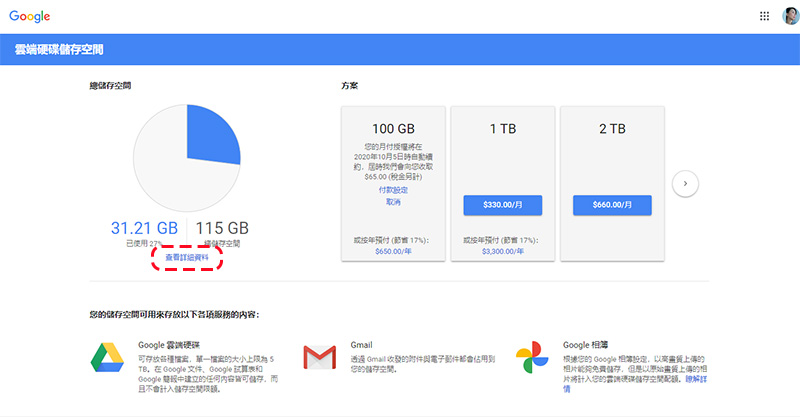Open 付款設定 in the 100 GB plan
This screenshot has width=800, height=417.
click(393, 190)
